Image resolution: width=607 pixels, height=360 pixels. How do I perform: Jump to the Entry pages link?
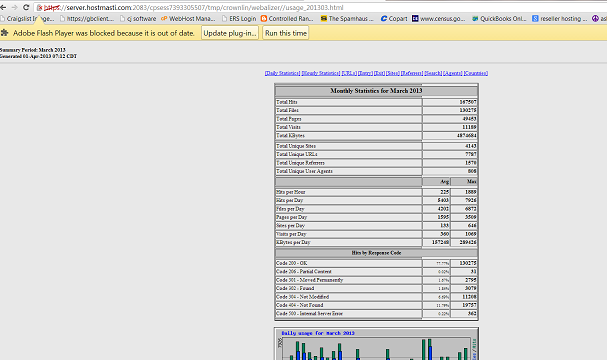365,73
